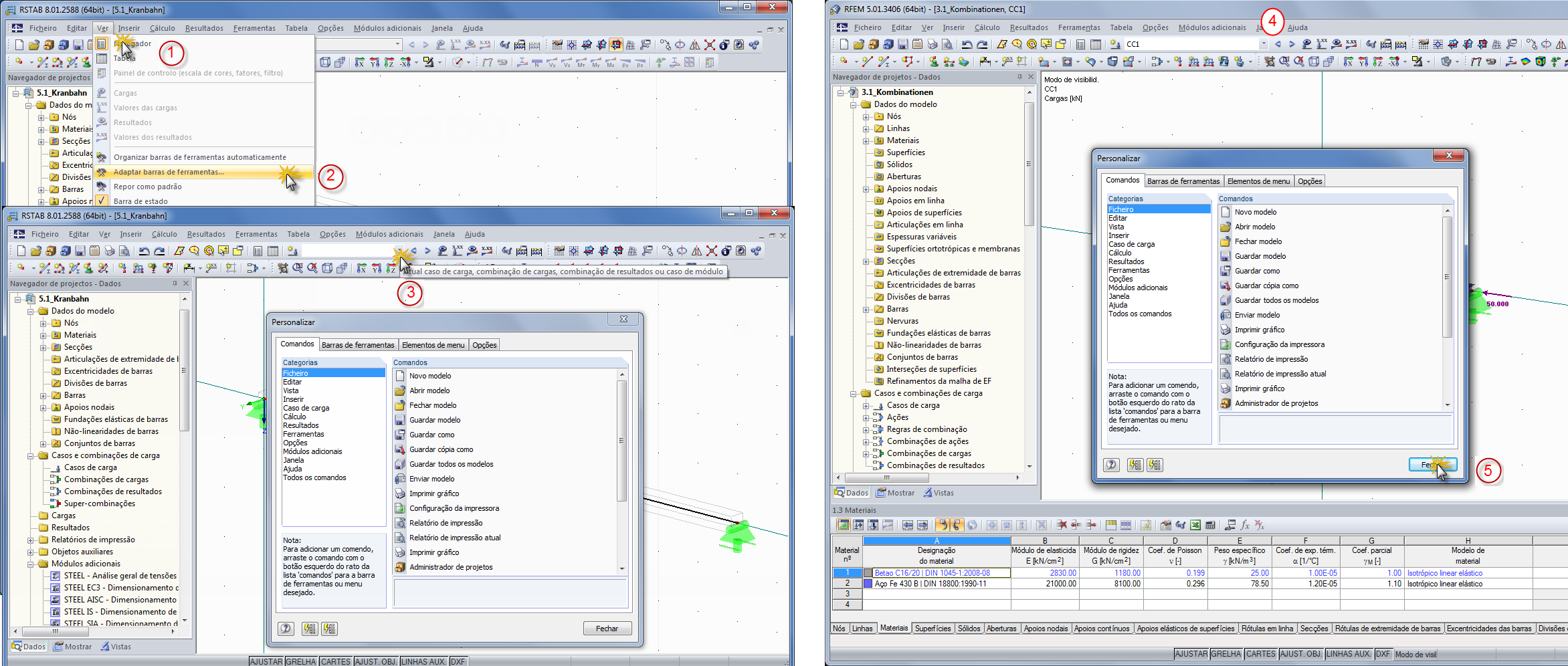The width and height of the screenshot is (1568, 666).
Task: Click gray color swatch of Betao C16/20 row
Action: [x=868, y=573]
